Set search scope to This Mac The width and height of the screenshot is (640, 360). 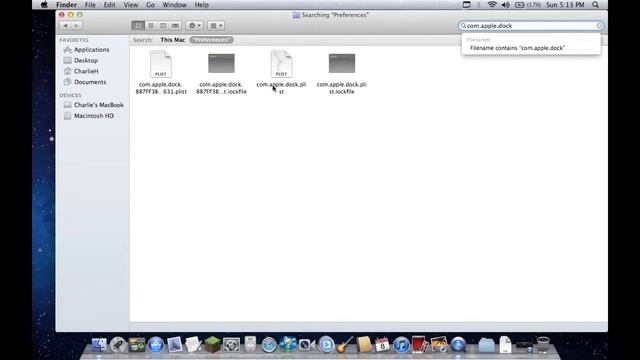click(173, 40)
